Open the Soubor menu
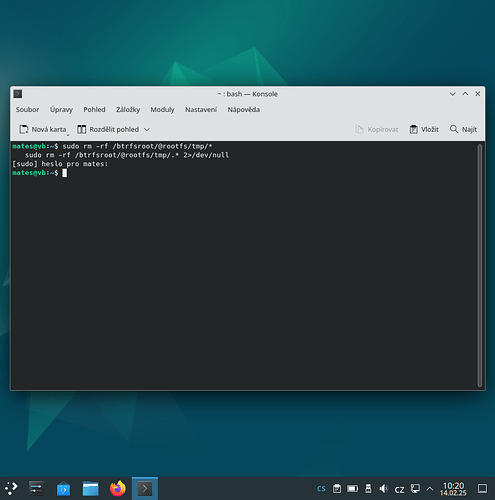The image size is (495, 500). 27,110
